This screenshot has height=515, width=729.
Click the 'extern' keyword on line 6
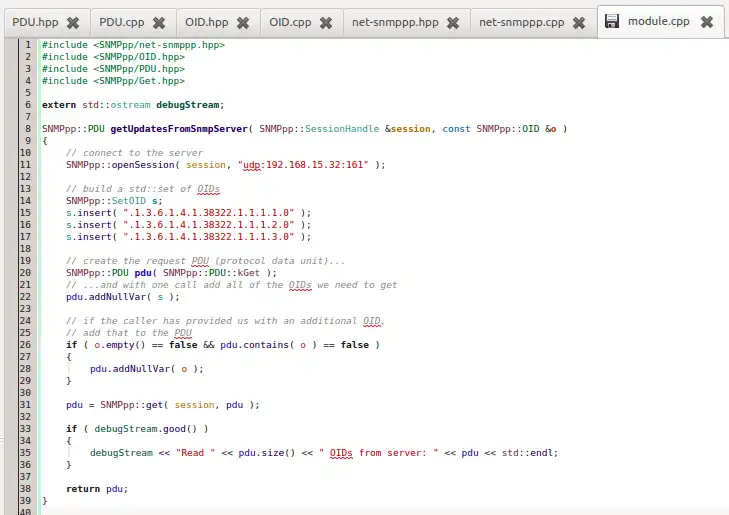59,105
